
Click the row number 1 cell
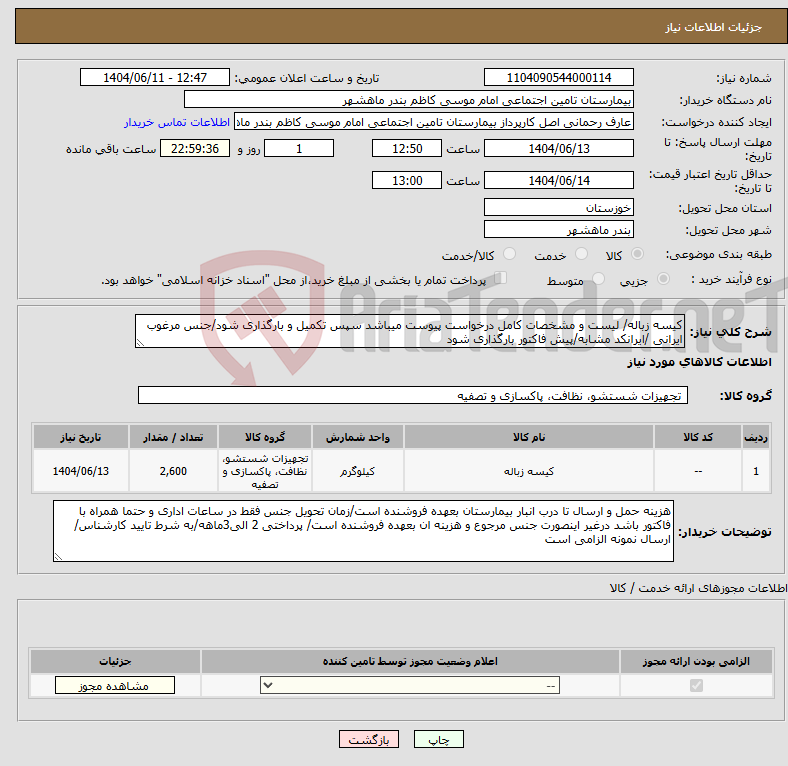point(755,471)
